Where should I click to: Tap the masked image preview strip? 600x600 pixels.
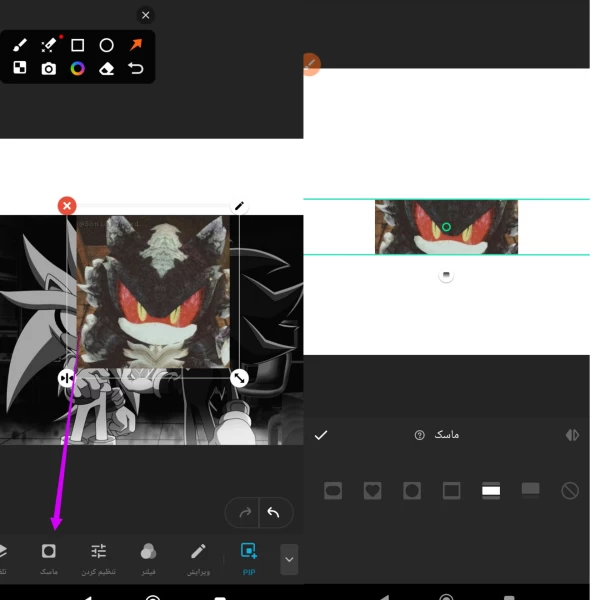click(x=446, y=227)
